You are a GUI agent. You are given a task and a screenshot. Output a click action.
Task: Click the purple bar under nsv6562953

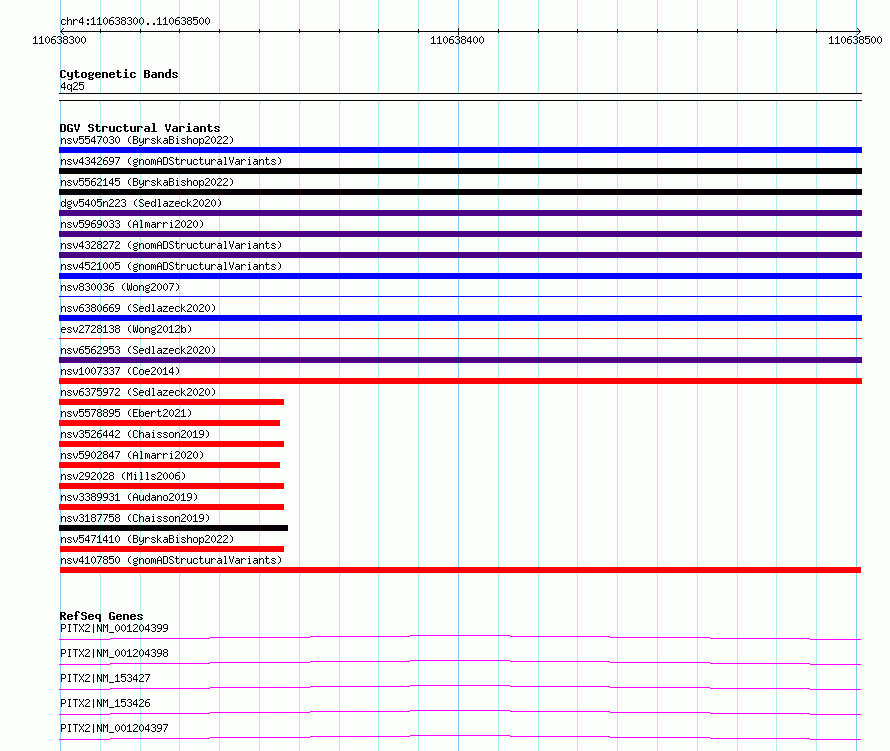click(460, 360)
